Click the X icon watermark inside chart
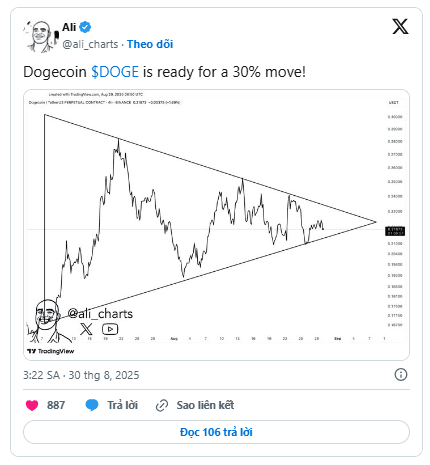Image resolution: width=430 pixels, height=465 pixels. 86,329
